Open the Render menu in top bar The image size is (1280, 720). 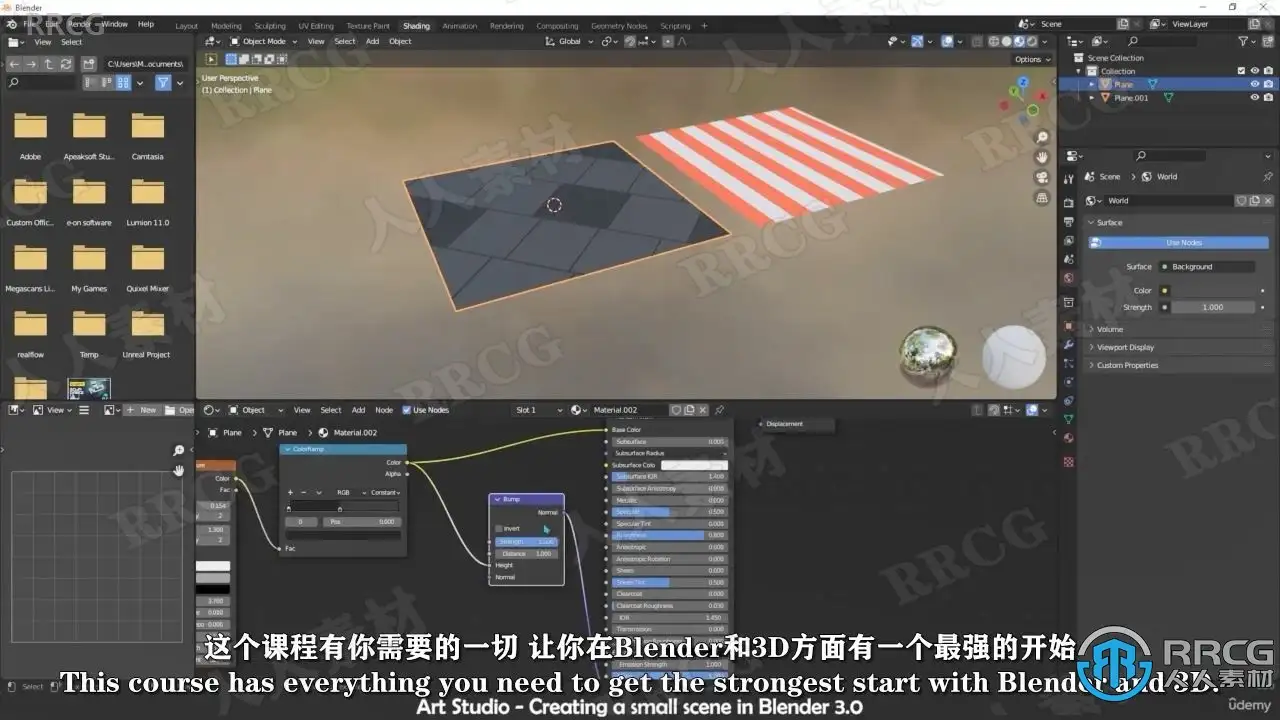pos(79,23)
